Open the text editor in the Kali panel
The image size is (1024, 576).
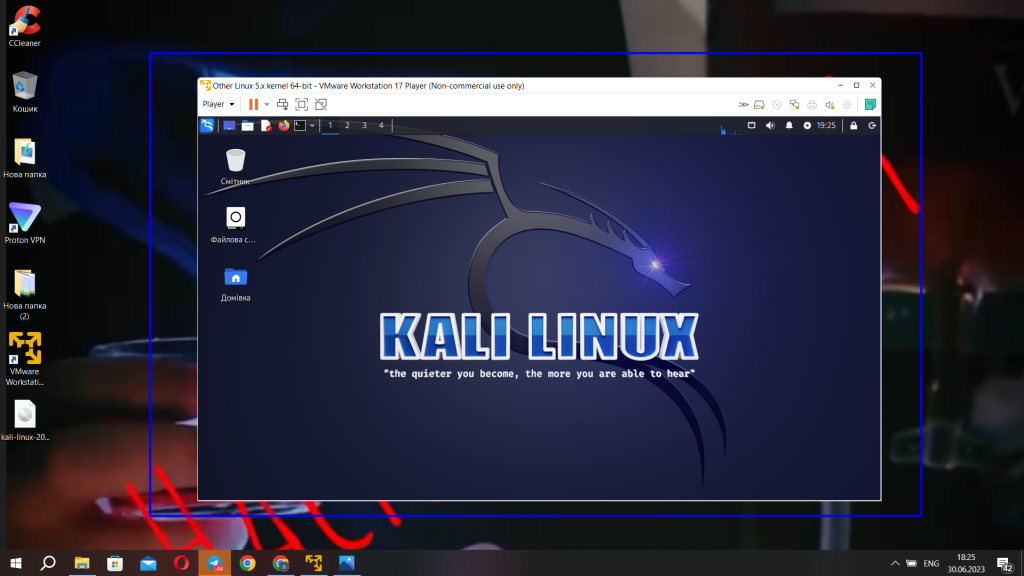coord(266,128)
